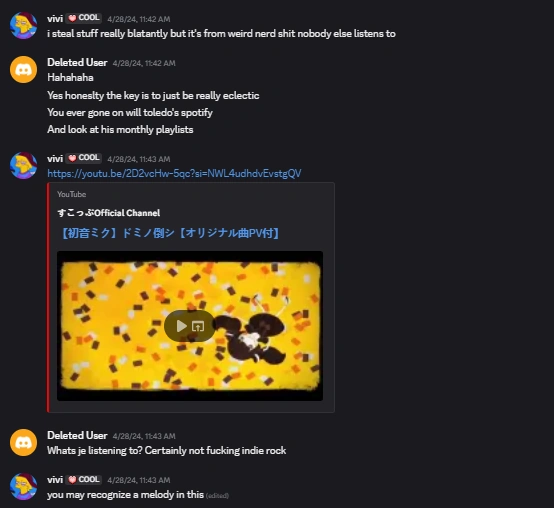Click the video thumbnail with yellow confetti
Viewport: 554px width, 508px height.
coord(190,326)
